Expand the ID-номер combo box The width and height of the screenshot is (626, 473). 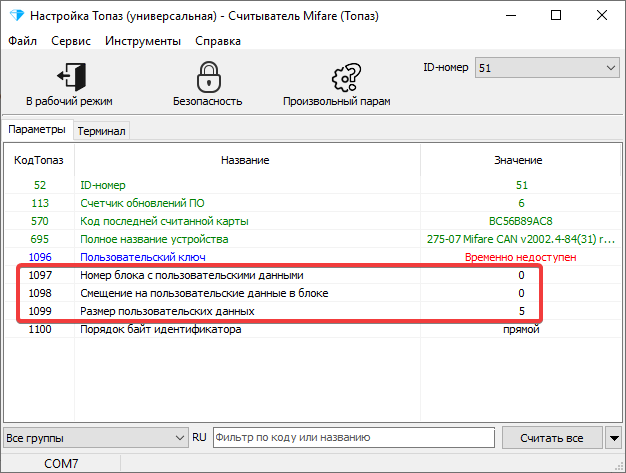pos(547,67)
